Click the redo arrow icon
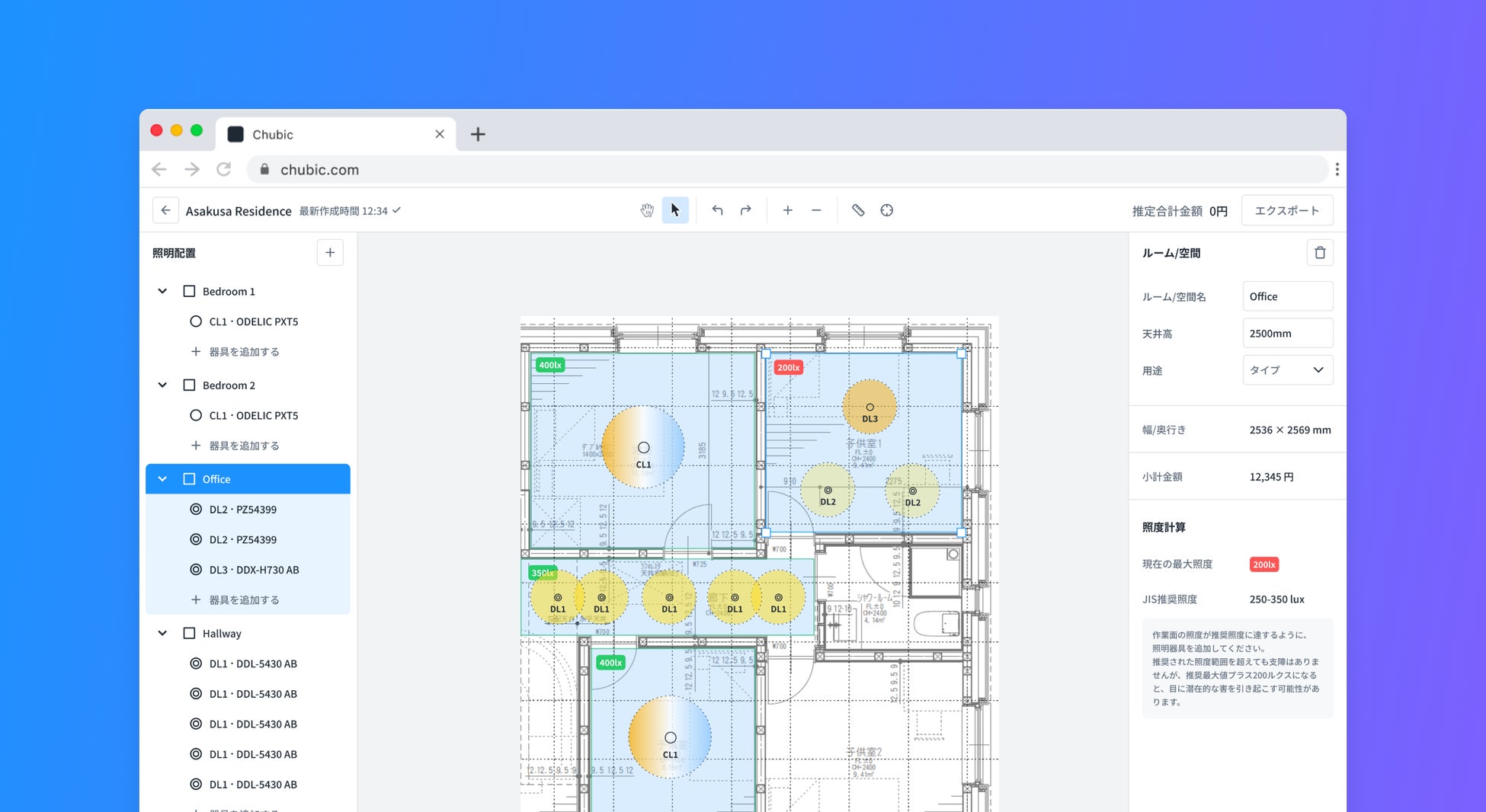This screenshot has width=1486, height=812. 745,210
